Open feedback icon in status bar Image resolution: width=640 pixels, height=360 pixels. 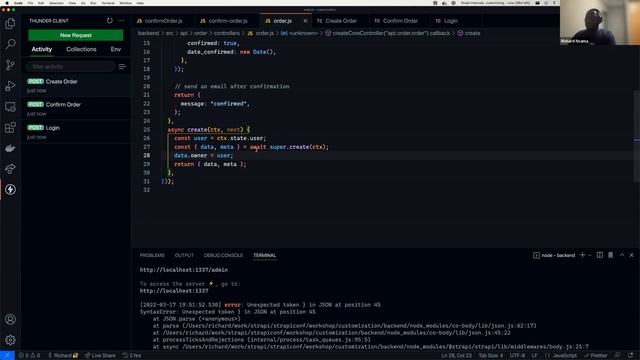coord(618,356)
